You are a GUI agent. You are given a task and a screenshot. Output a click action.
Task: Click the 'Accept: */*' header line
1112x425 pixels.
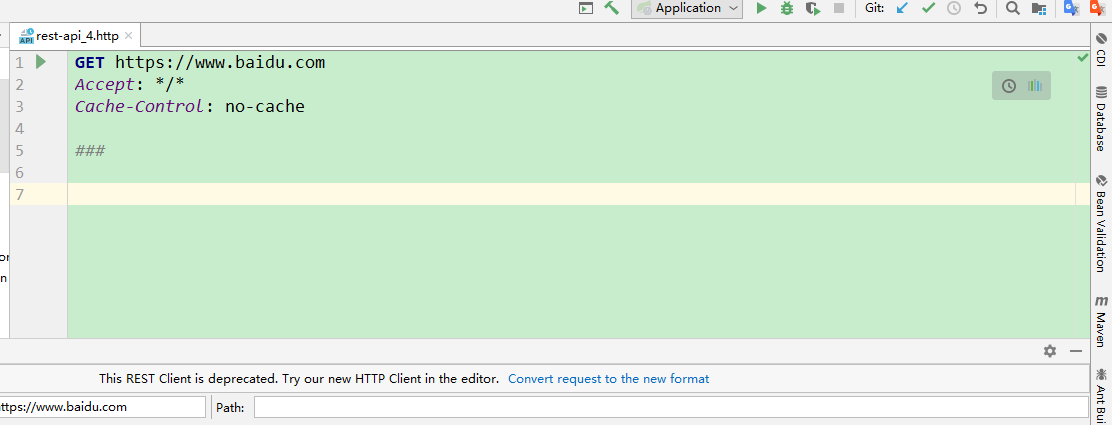pyautogui.click(x=130, y=84)
